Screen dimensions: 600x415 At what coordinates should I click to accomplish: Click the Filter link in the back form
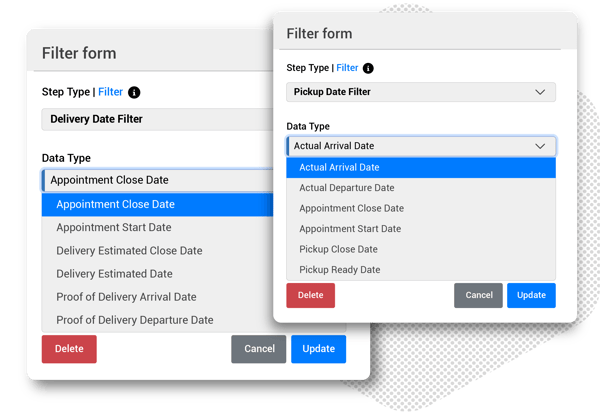tap(110, 92)
